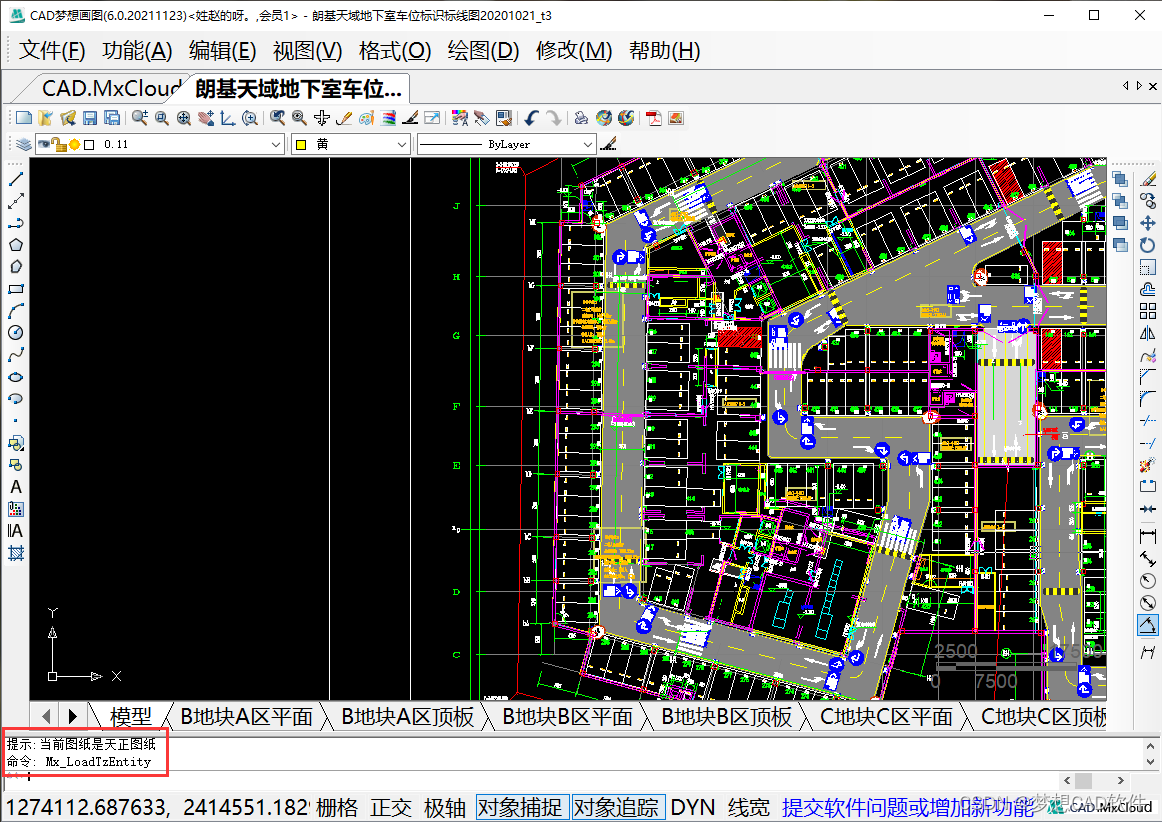Select the Explode tool in right toolbar

coord(1147,465)
